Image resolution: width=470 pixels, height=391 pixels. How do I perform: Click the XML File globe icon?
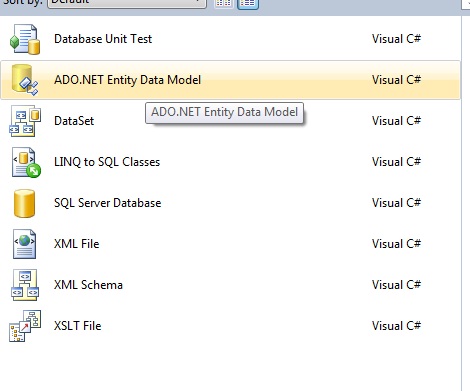click(x=24, y=244)
